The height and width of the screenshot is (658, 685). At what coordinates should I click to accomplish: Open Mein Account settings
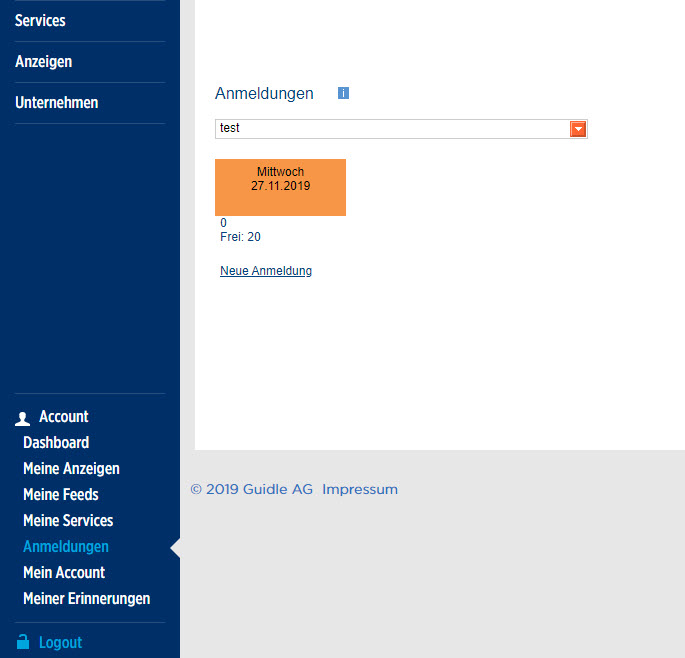(x=64, y=572)
